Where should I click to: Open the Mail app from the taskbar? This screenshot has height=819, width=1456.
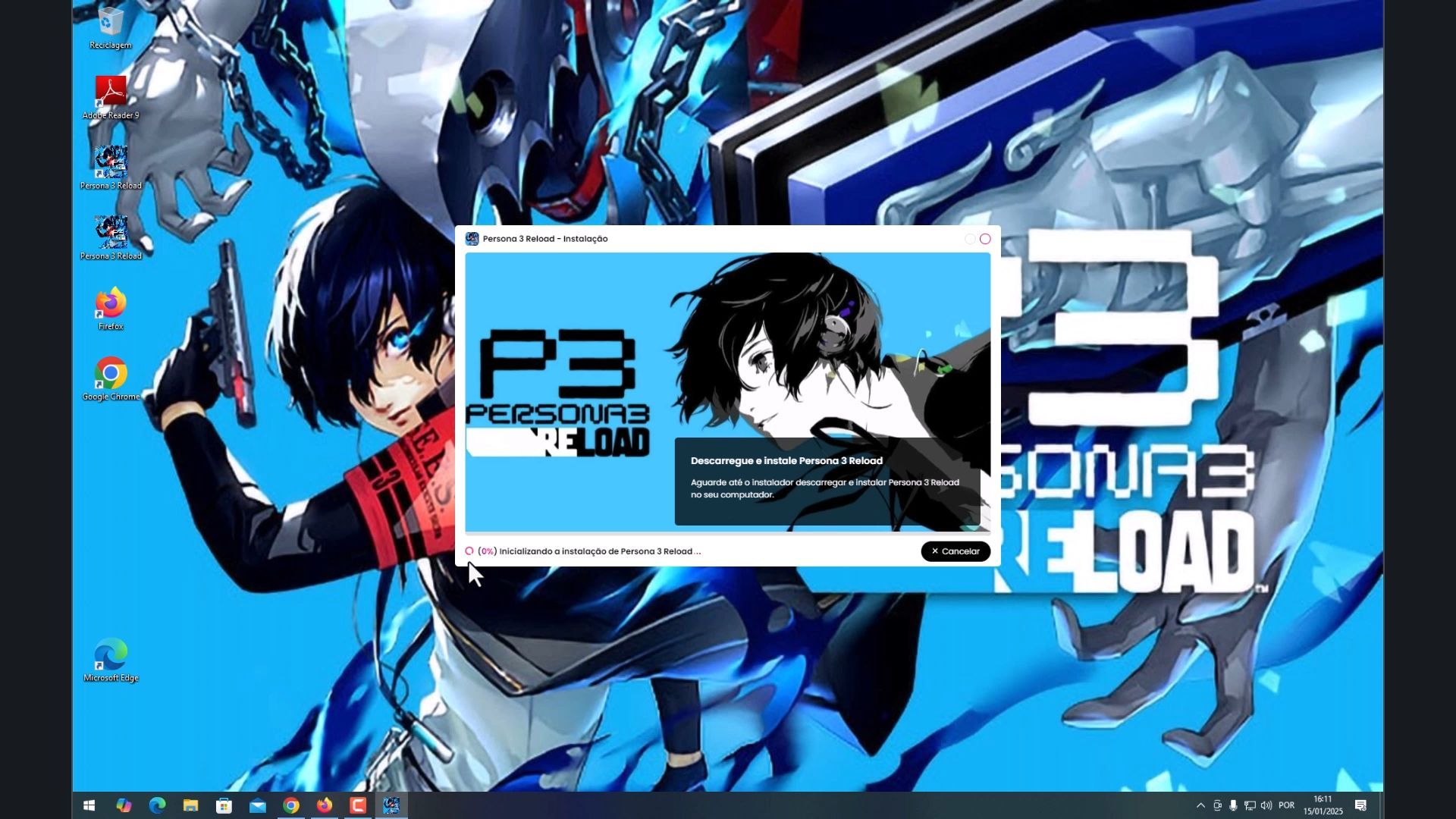coord(258,805)
